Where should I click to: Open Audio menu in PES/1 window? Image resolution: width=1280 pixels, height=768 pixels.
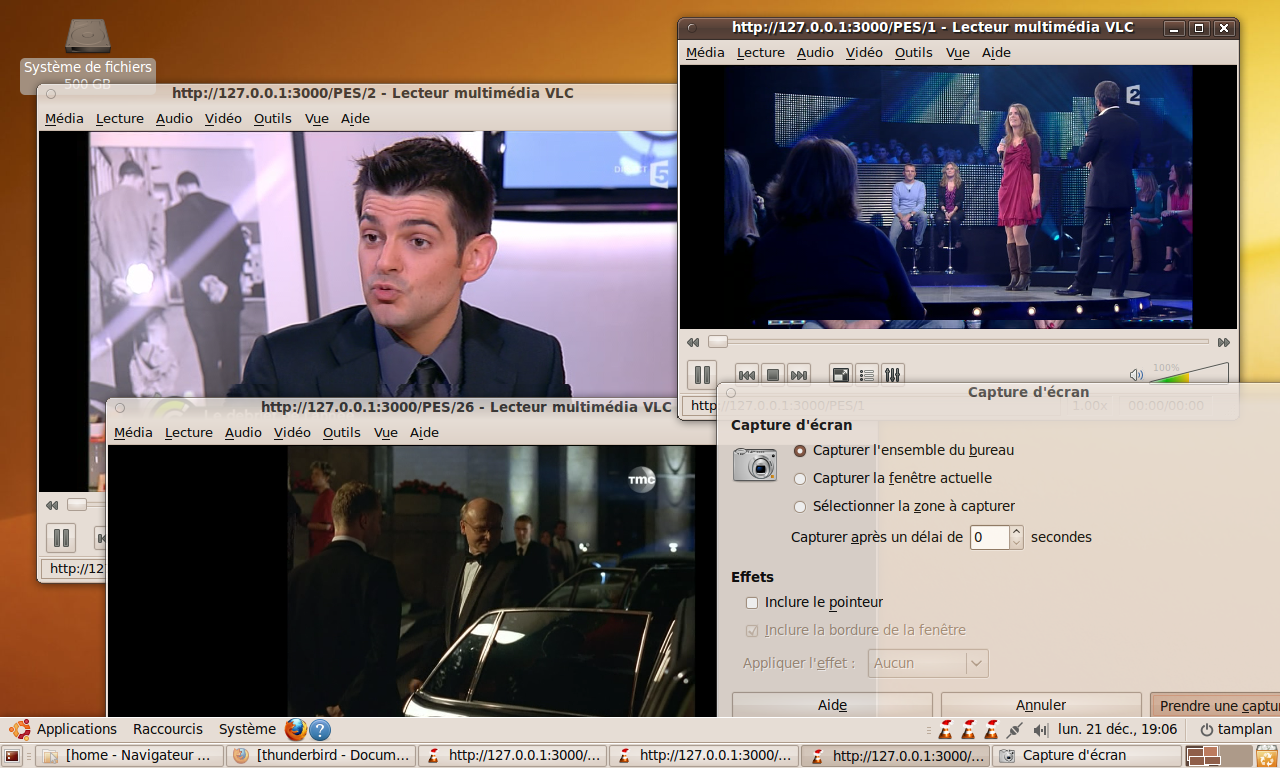coord(815,52)
